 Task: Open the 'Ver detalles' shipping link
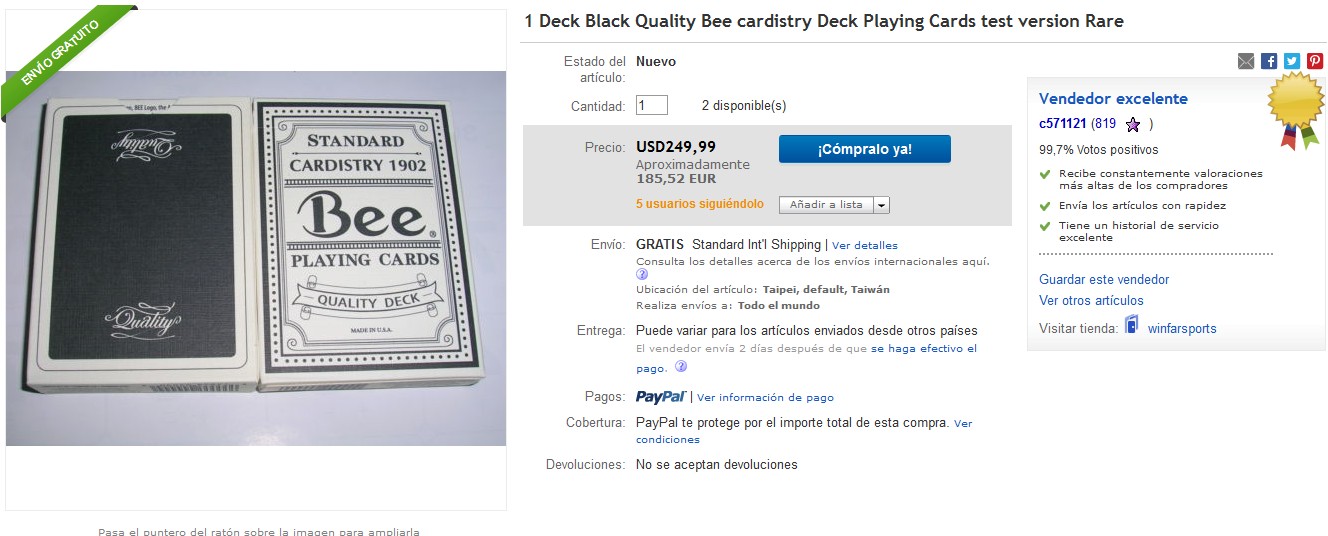865,245
